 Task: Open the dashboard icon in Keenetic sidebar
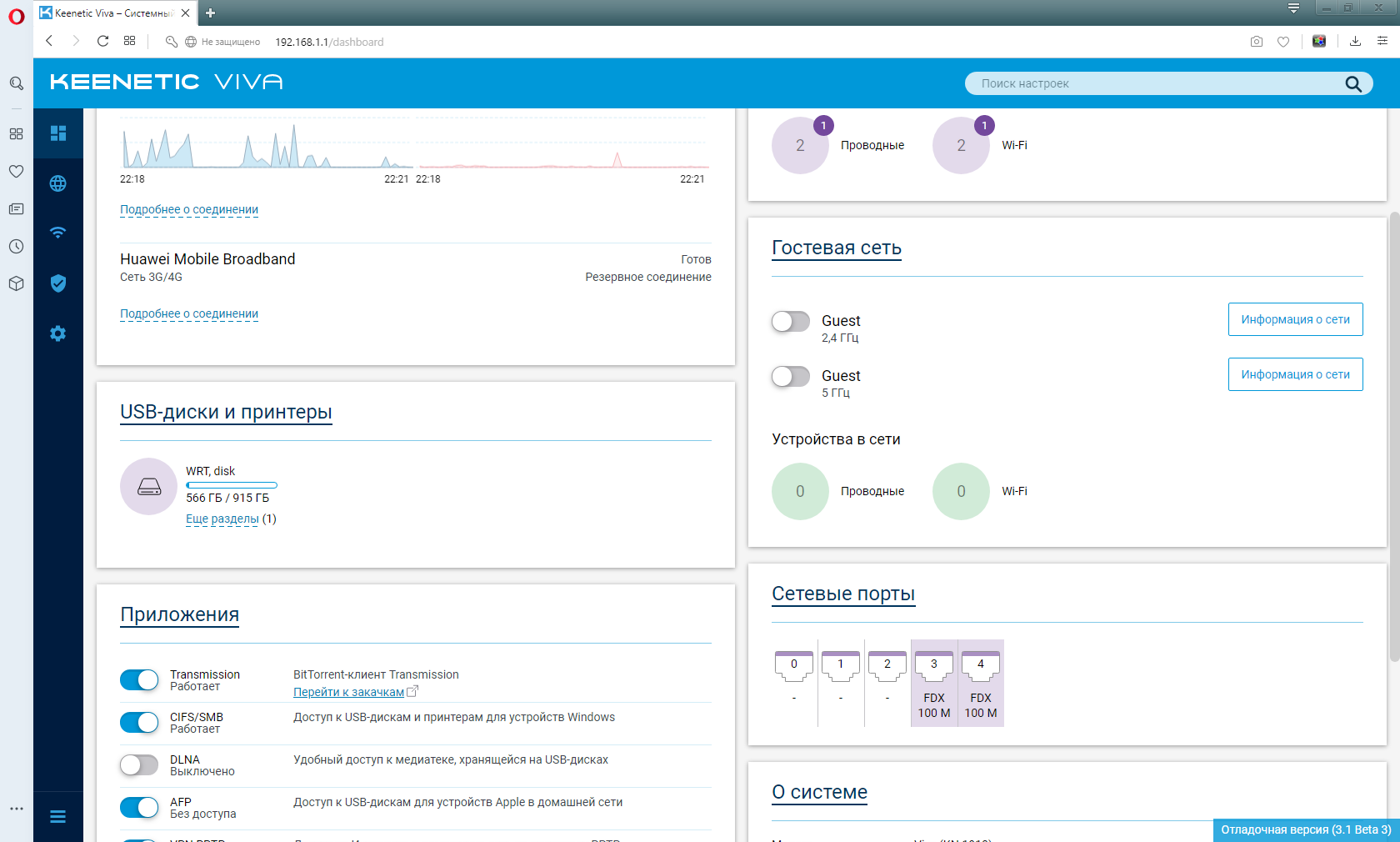[x=57, y=133]
